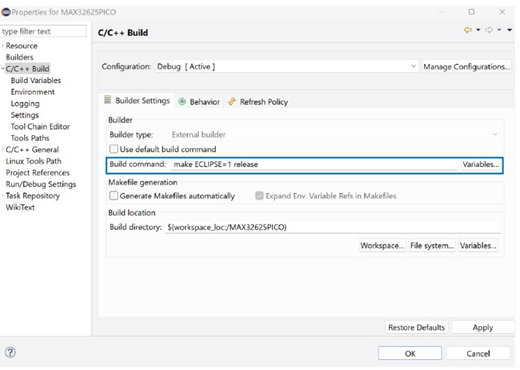Select Run/Debug Settings in the tree
The image size is (520, 370).
tap(41, 184)
